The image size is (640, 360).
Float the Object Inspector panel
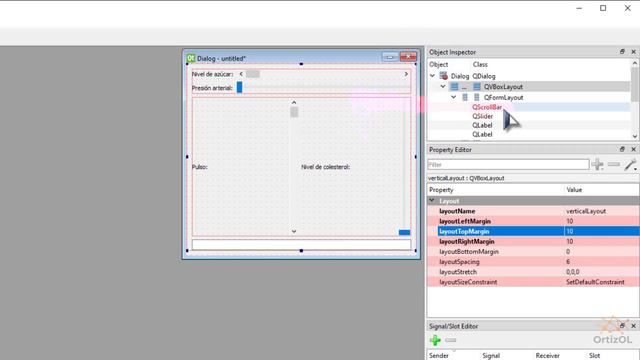coord(622,52)
